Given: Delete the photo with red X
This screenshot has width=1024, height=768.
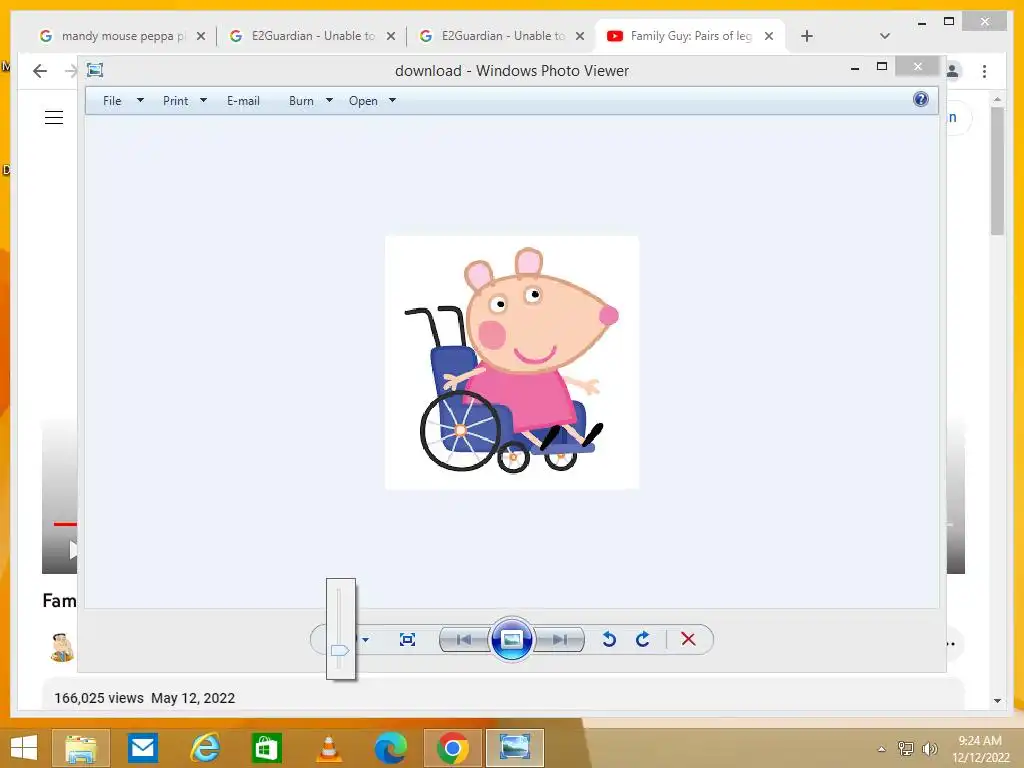Looking at the screenshot, I should tap(688, 639).
